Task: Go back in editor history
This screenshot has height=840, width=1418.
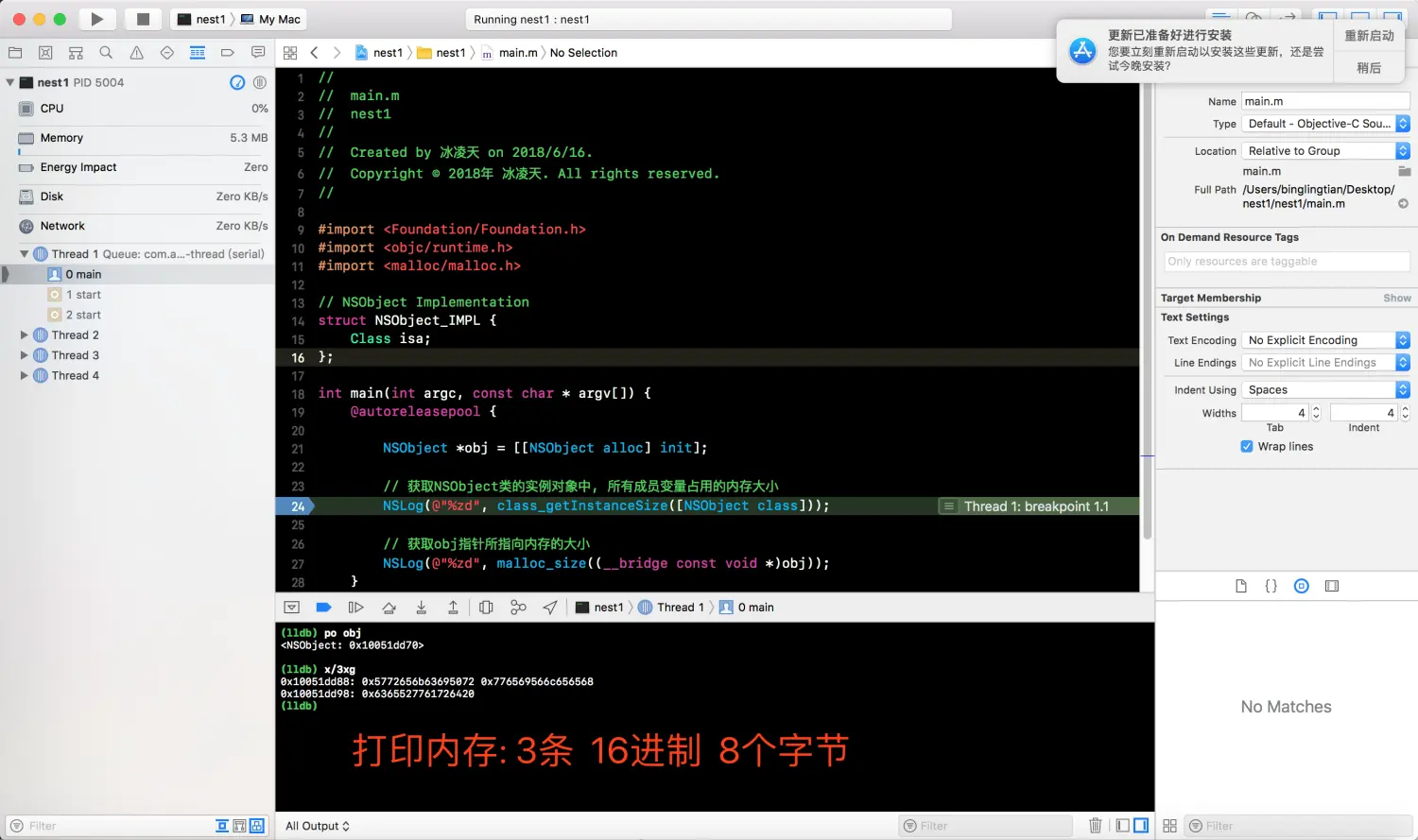Action: pos(314,53)
